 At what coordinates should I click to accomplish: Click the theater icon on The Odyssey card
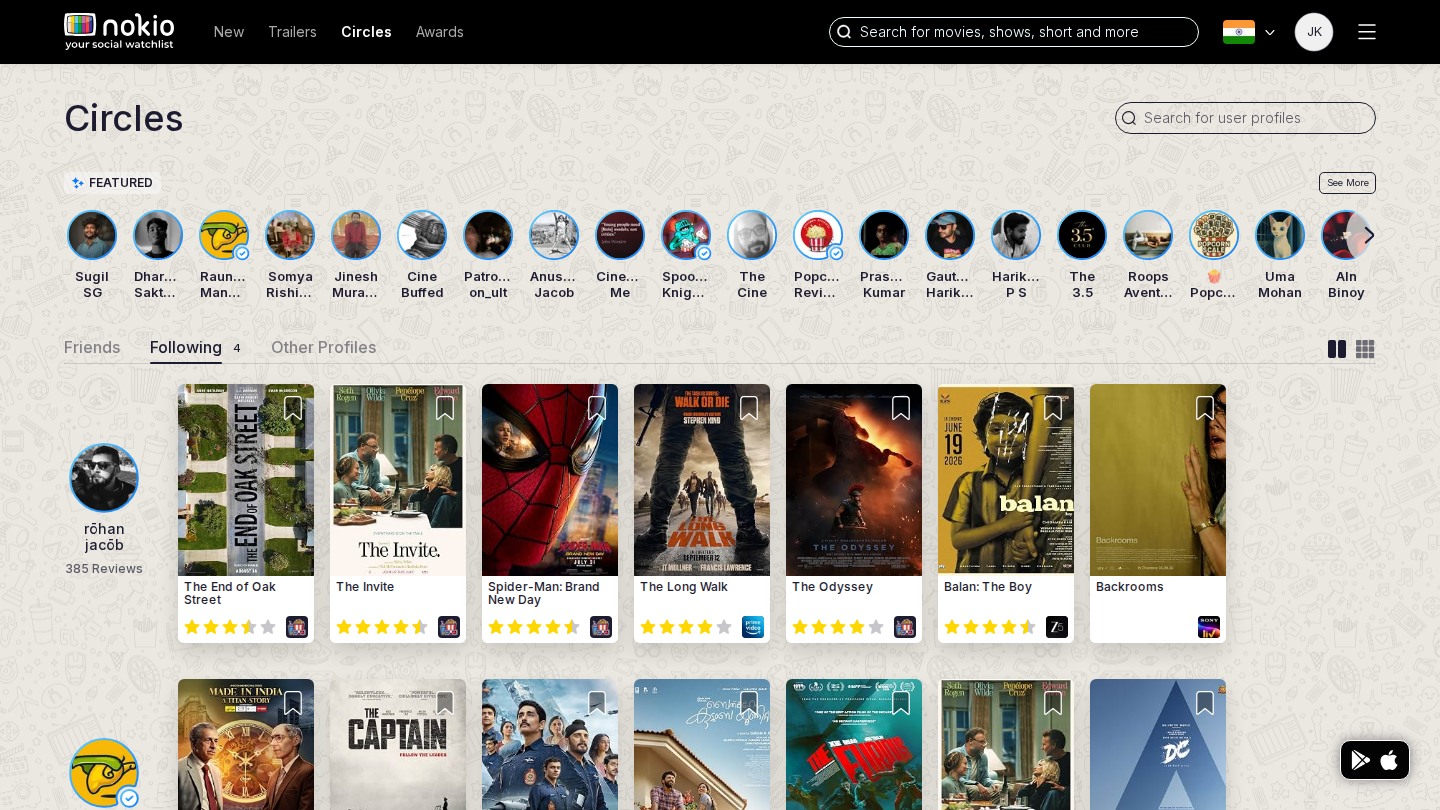click(905, 627)
